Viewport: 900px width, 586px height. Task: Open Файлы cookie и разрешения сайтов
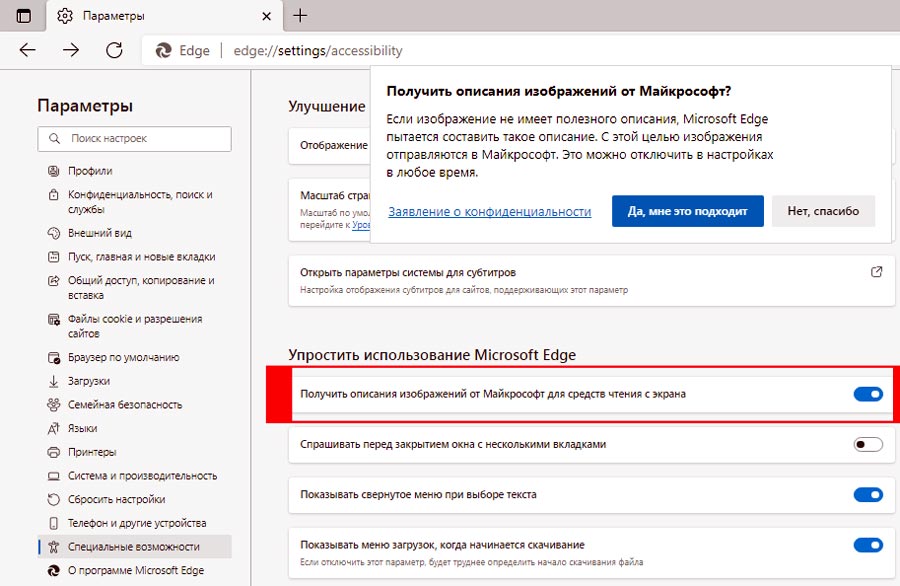[x=135, y=326]
